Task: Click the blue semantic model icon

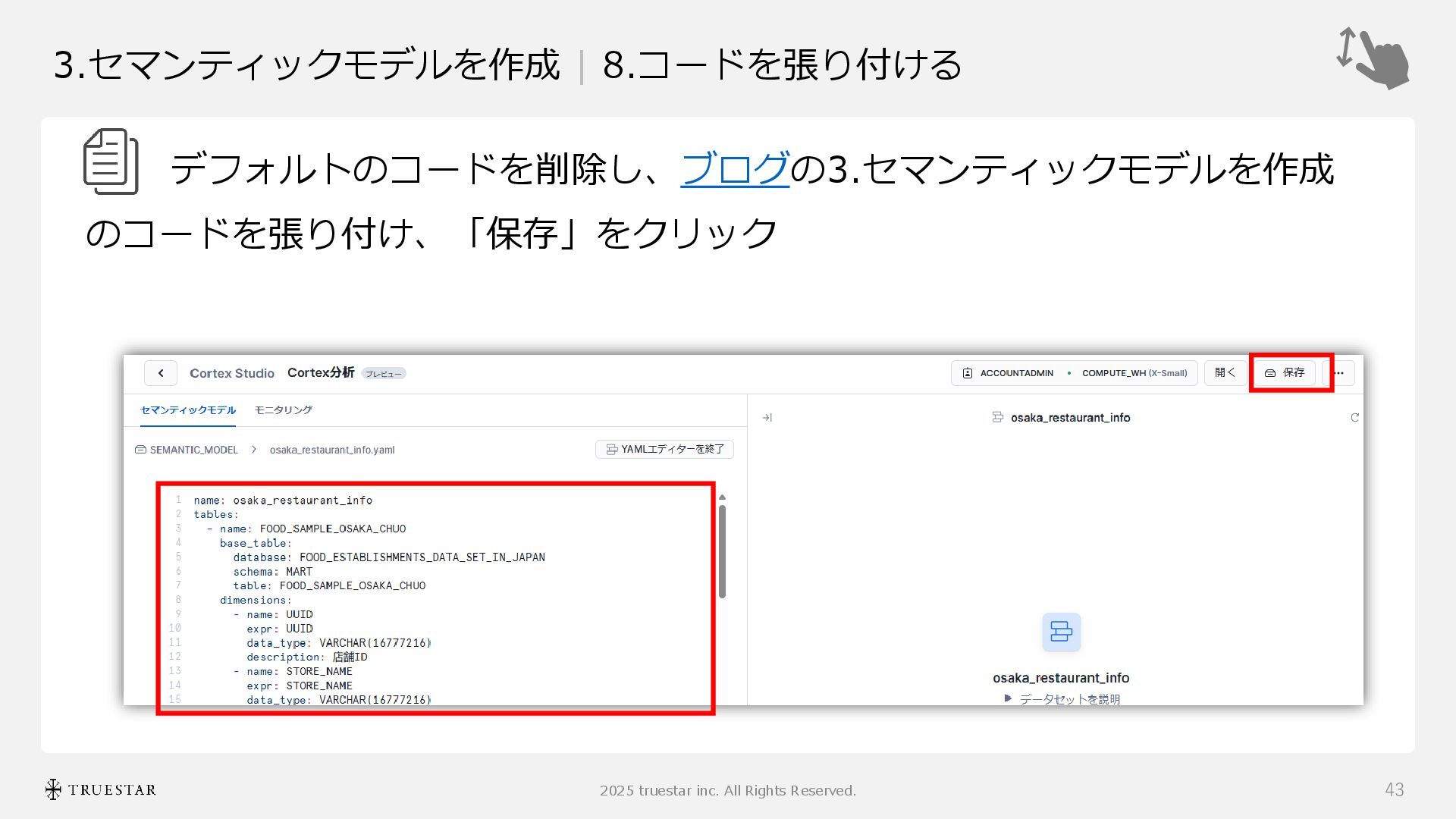Action: click(1061, 632)
